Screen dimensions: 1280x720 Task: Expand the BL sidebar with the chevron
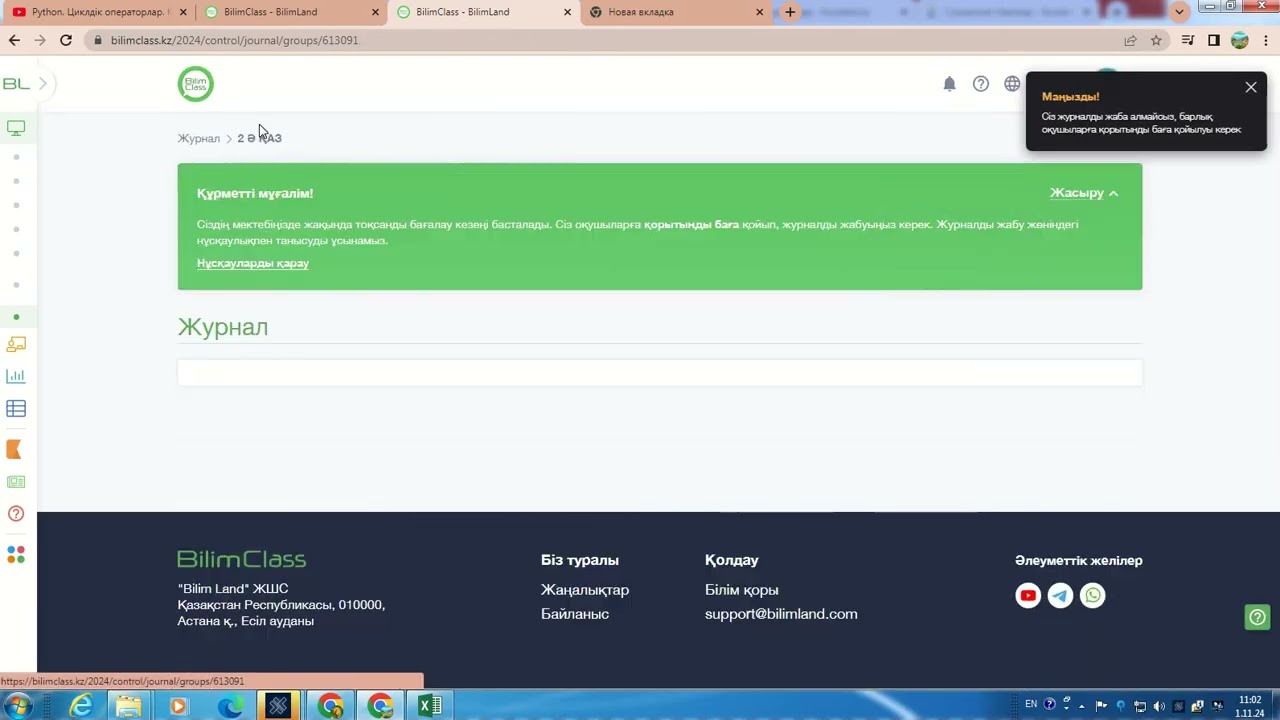[43, 84]
